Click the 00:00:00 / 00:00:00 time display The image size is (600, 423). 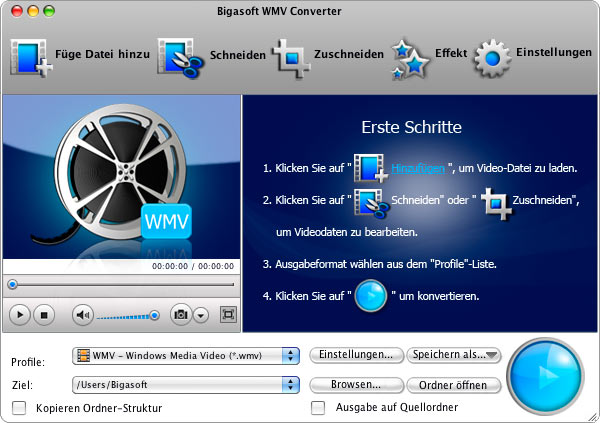tap(193, 266)
